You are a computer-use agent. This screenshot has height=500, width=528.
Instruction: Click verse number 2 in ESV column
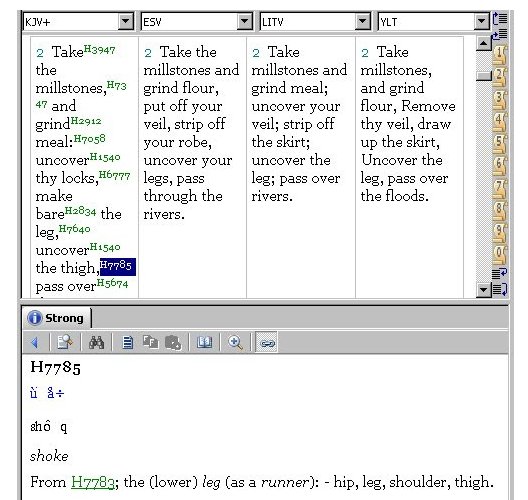tap(148, 53)
